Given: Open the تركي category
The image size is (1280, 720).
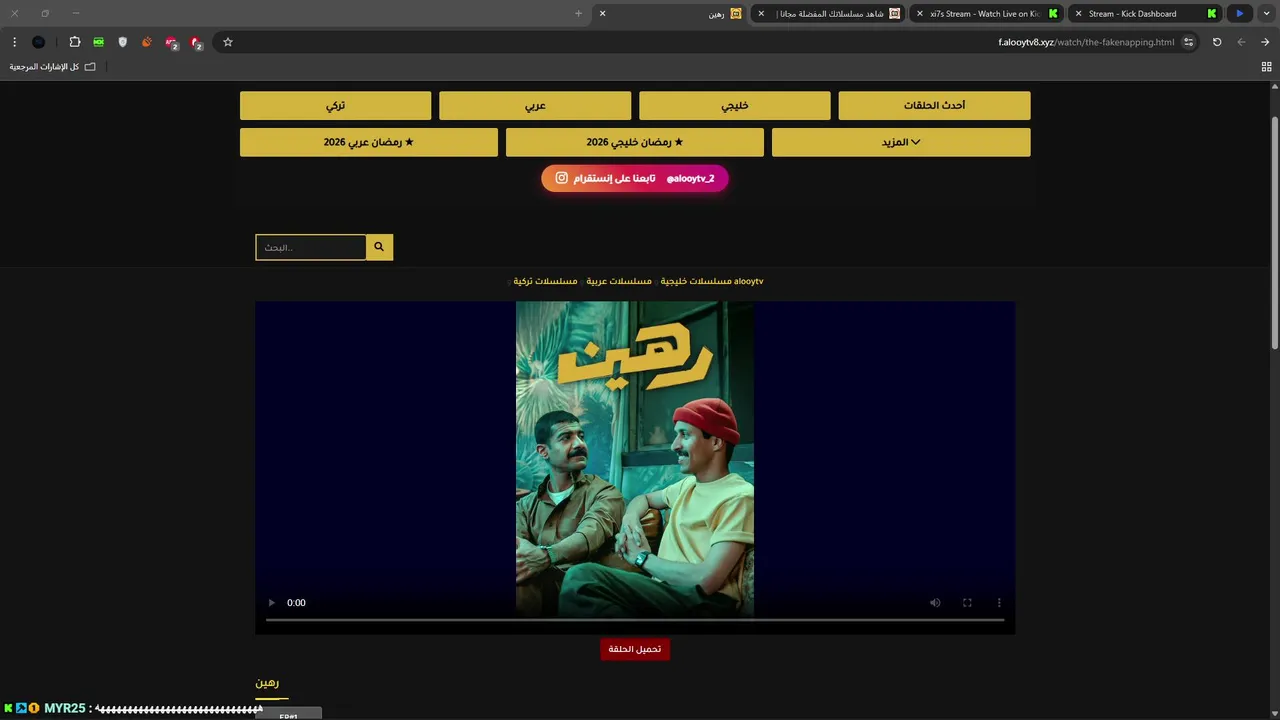Looking at the screenshot, I should tap(335, 105).
